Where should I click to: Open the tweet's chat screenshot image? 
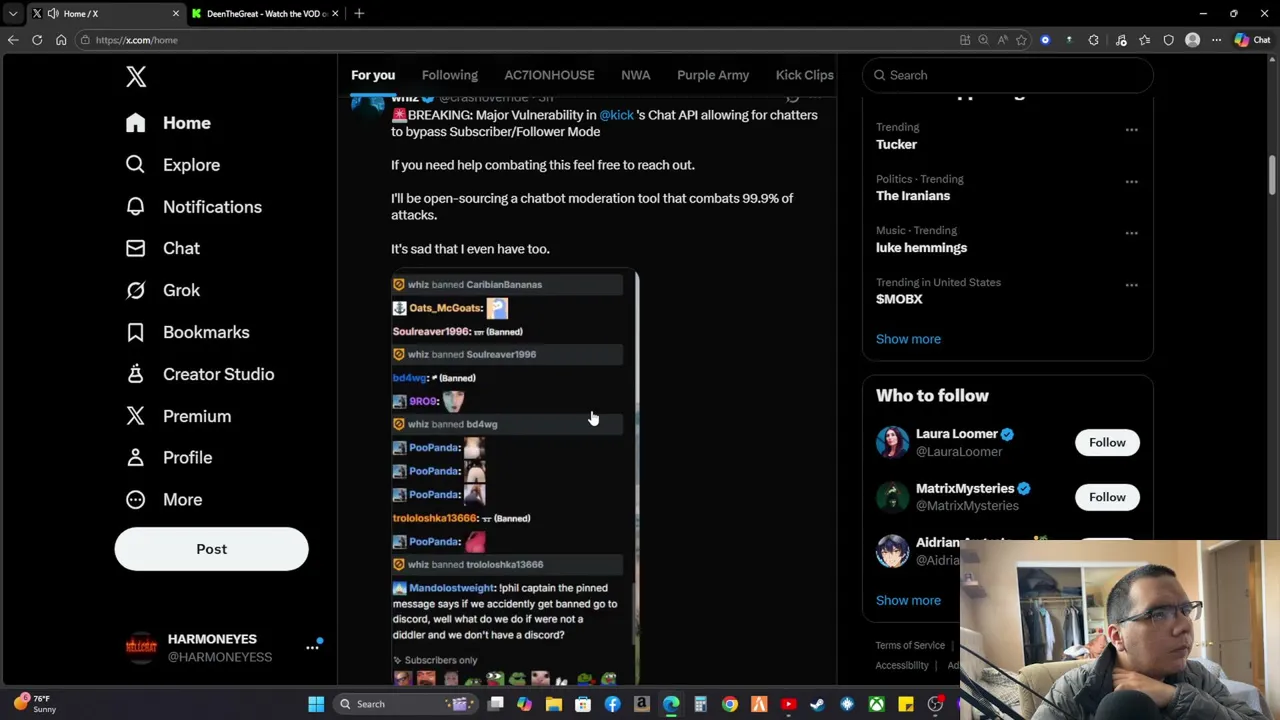515,477
